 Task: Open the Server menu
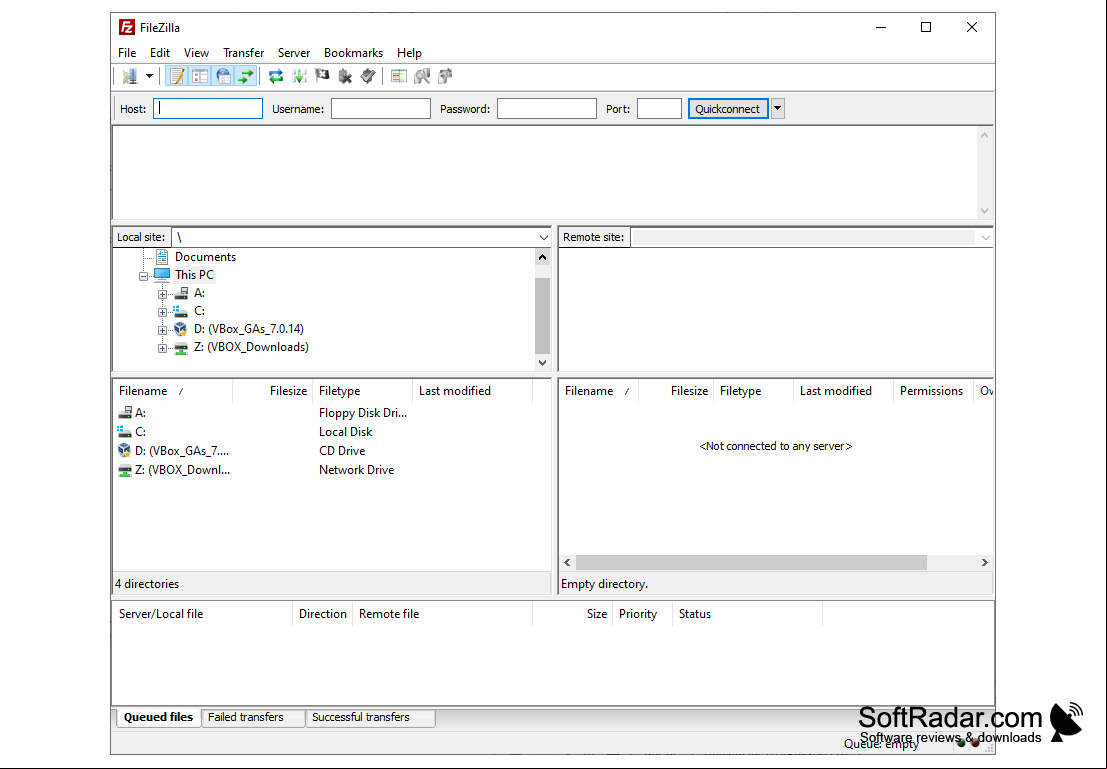coord(294,53)
